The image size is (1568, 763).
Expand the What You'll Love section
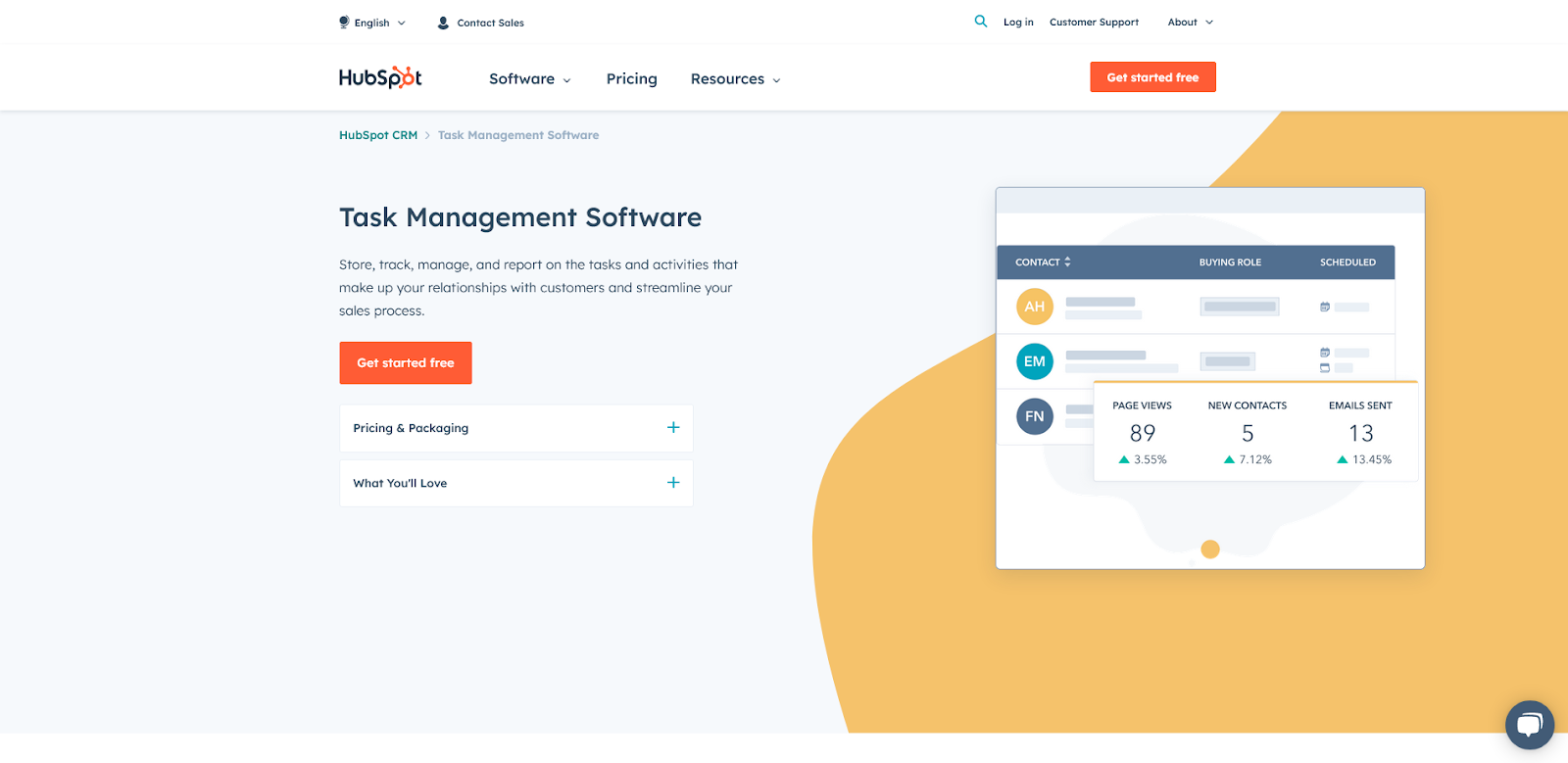(x=516, y=483)
